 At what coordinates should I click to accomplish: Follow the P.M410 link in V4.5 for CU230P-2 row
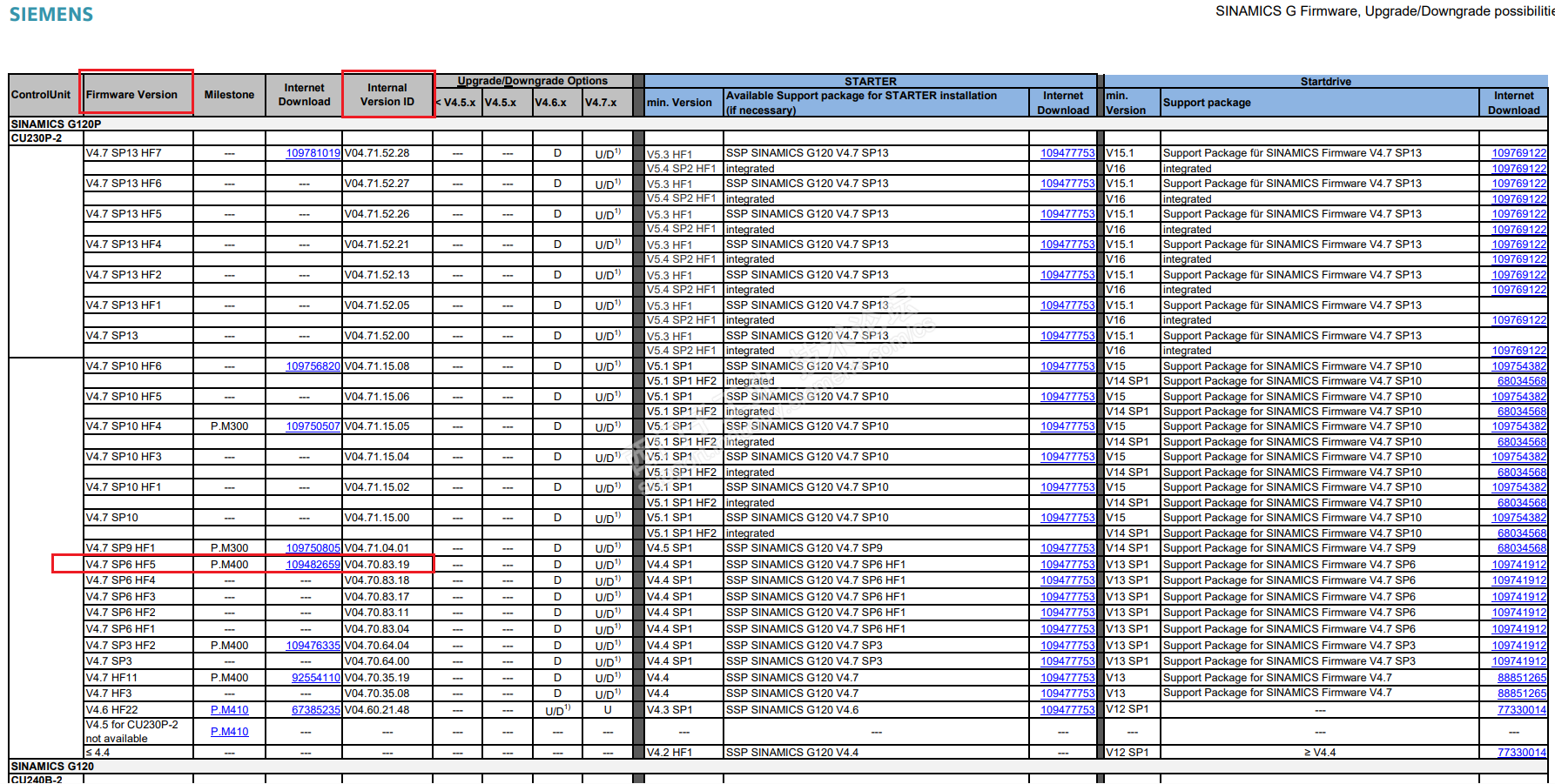point(229,732)
